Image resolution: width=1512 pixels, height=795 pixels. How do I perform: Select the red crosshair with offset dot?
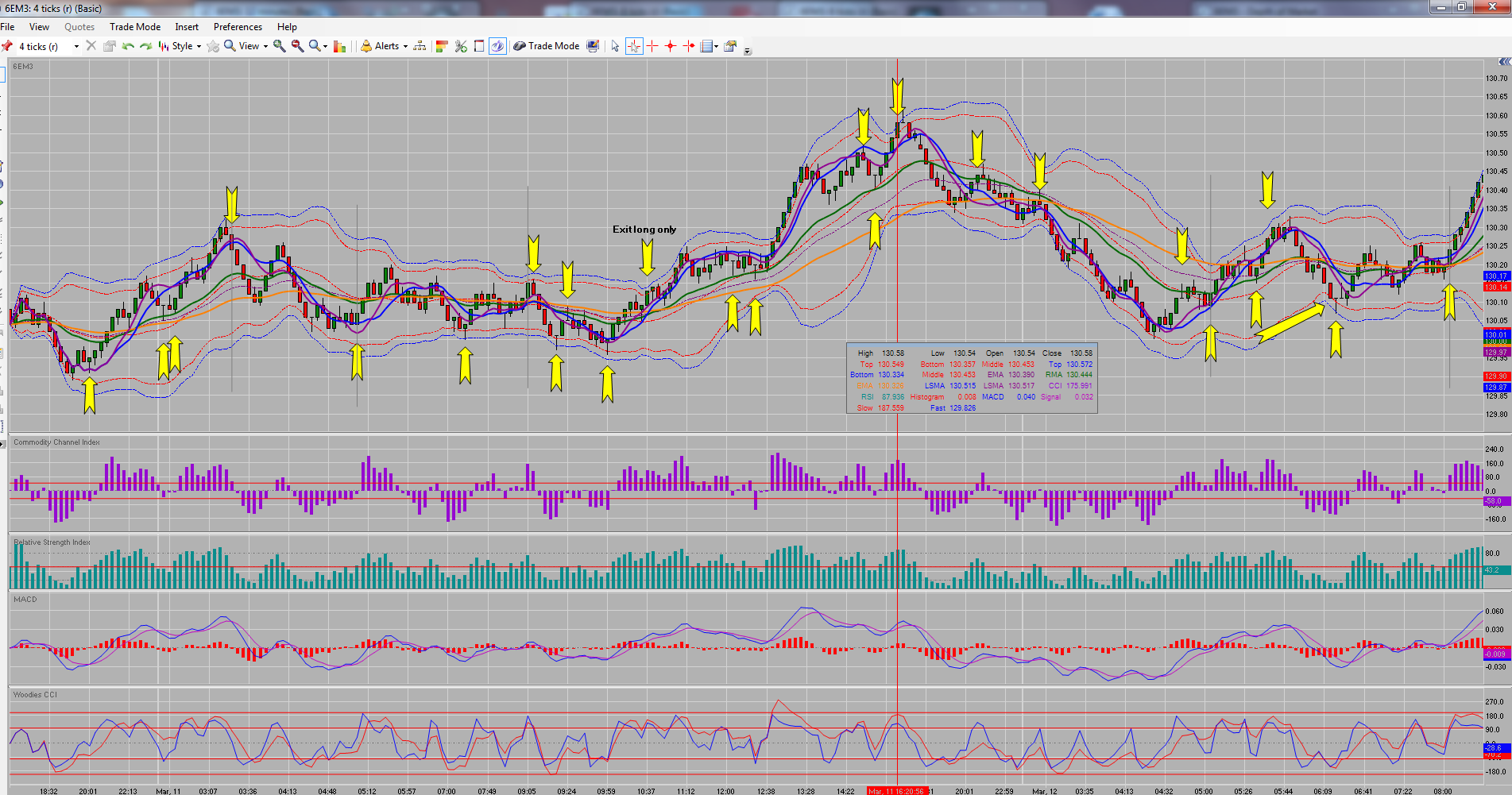tap(689, 46)
